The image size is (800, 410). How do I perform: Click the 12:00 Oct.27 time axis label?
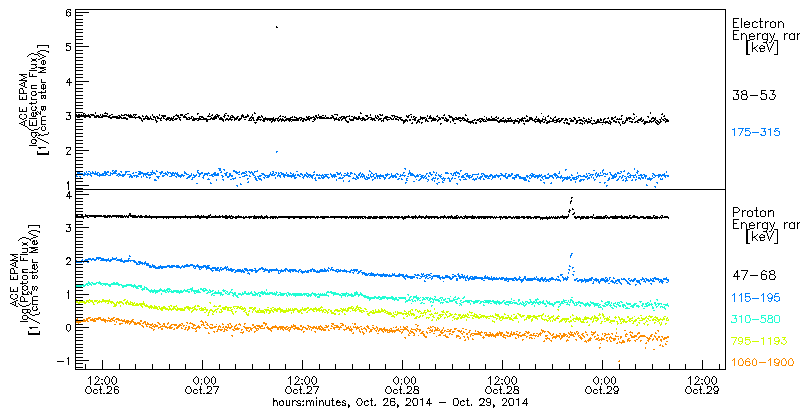click(x=304, y=385)
